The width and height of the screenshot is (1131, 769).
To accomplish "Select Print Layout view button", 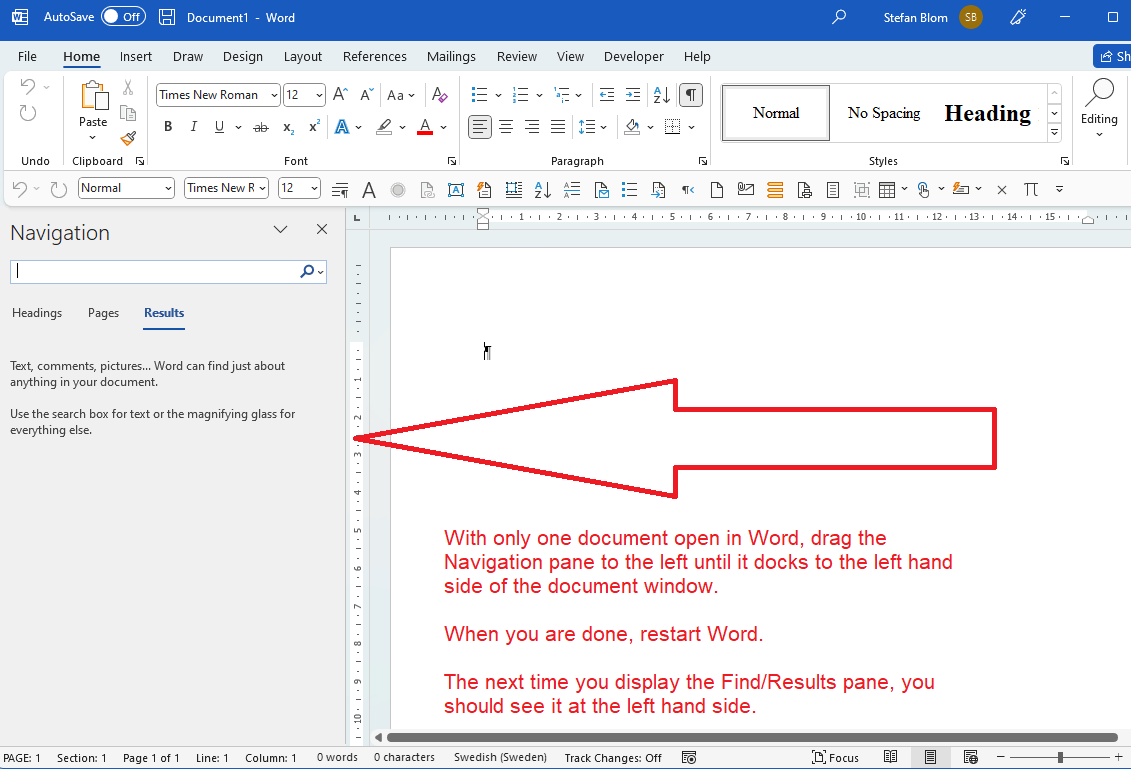I will [x=930, y=757].
